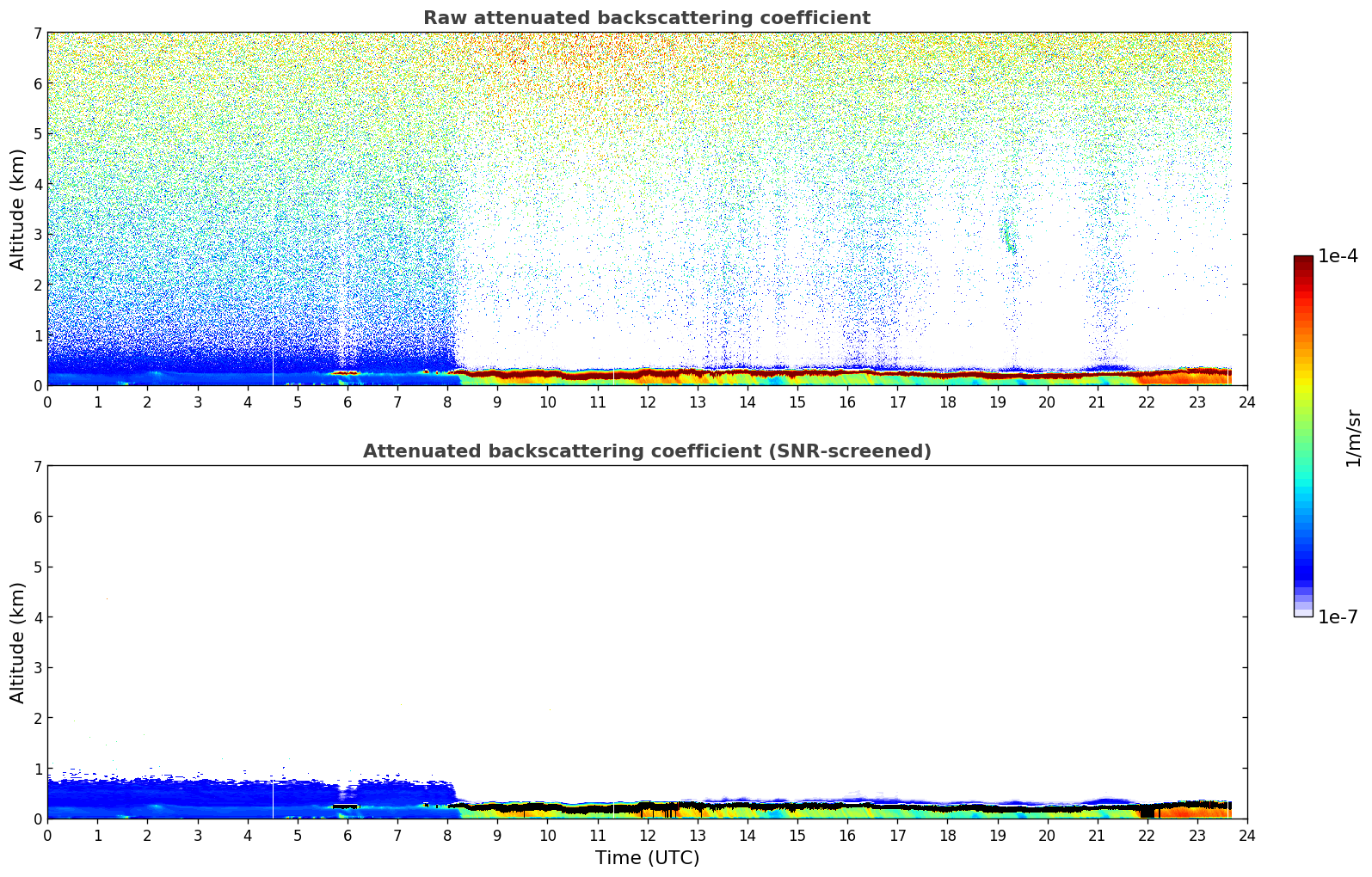Select the top plot's "Altitude (km)" axis label

click(18, 209)
